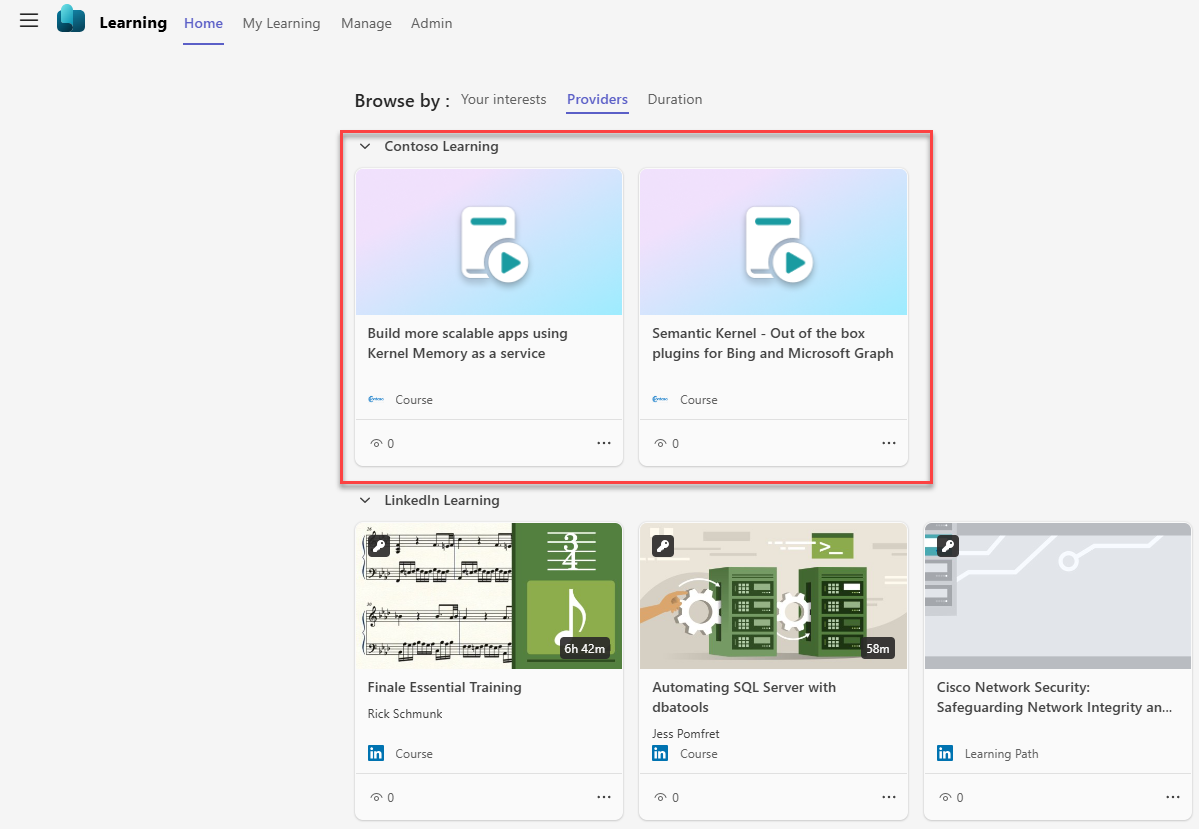Open Finale Essential Training thumbnail
The width and height of the screenshot is (1199, 829).
(x=489, y=596)
